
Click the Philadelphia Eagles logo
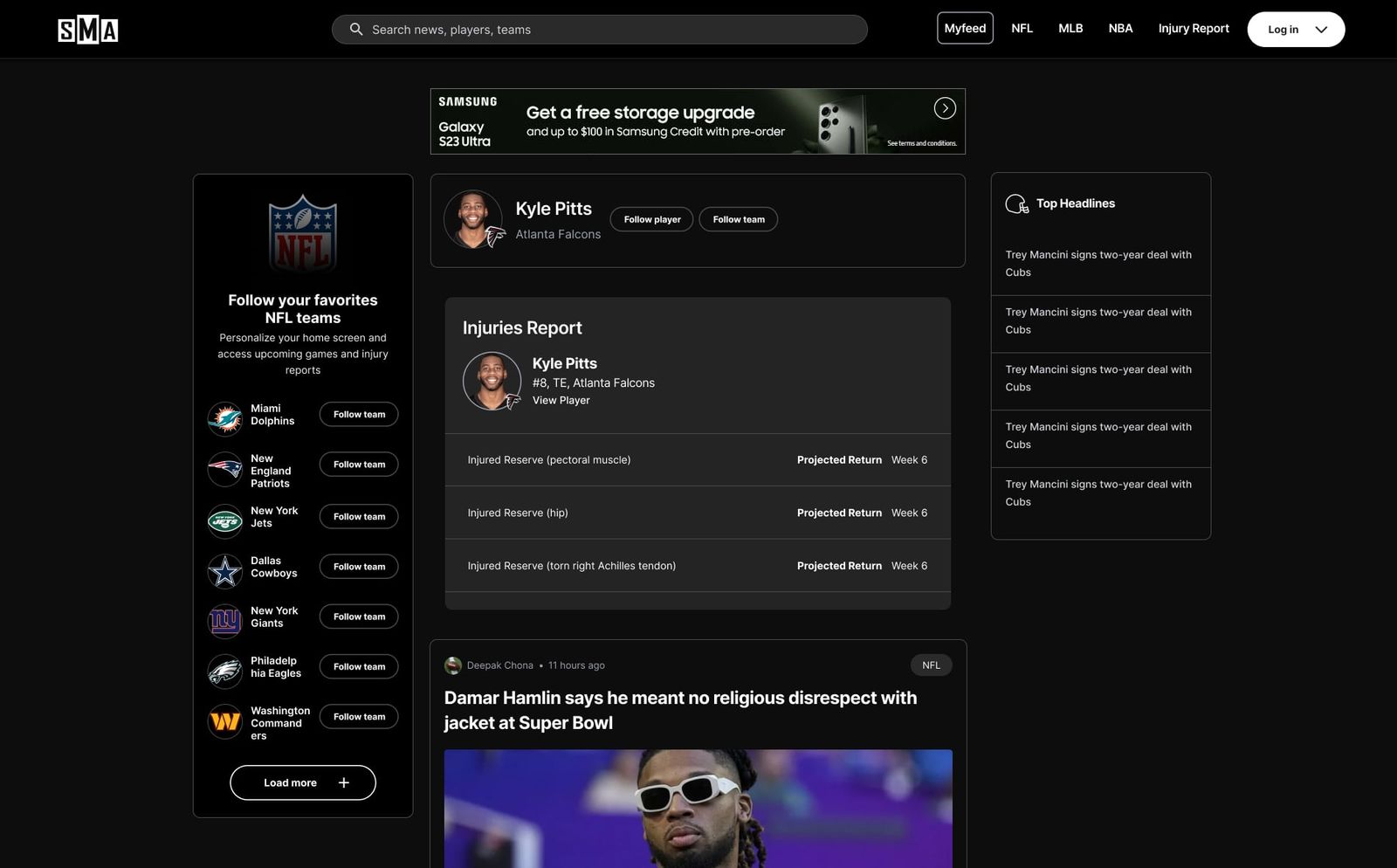pyautogui.click(x=225, y=672)
